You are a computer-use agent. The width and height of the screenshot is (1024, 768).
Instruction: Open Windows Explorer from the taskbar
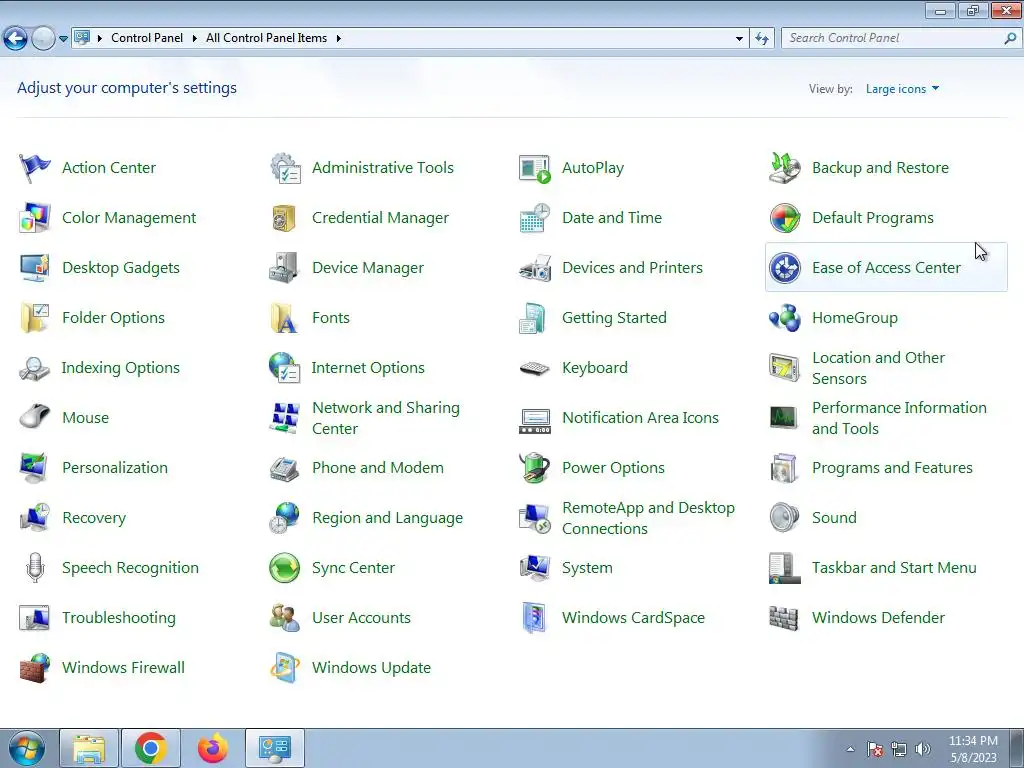click(89, 748)
